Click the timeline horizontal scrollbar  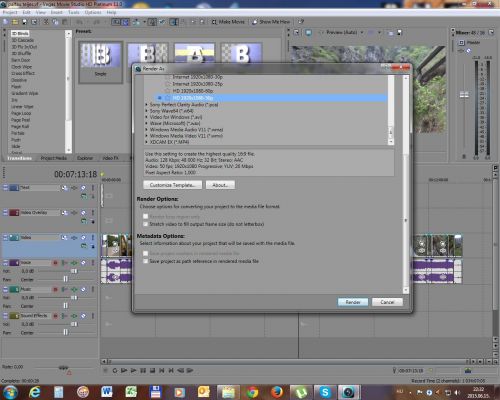[287, 361]
